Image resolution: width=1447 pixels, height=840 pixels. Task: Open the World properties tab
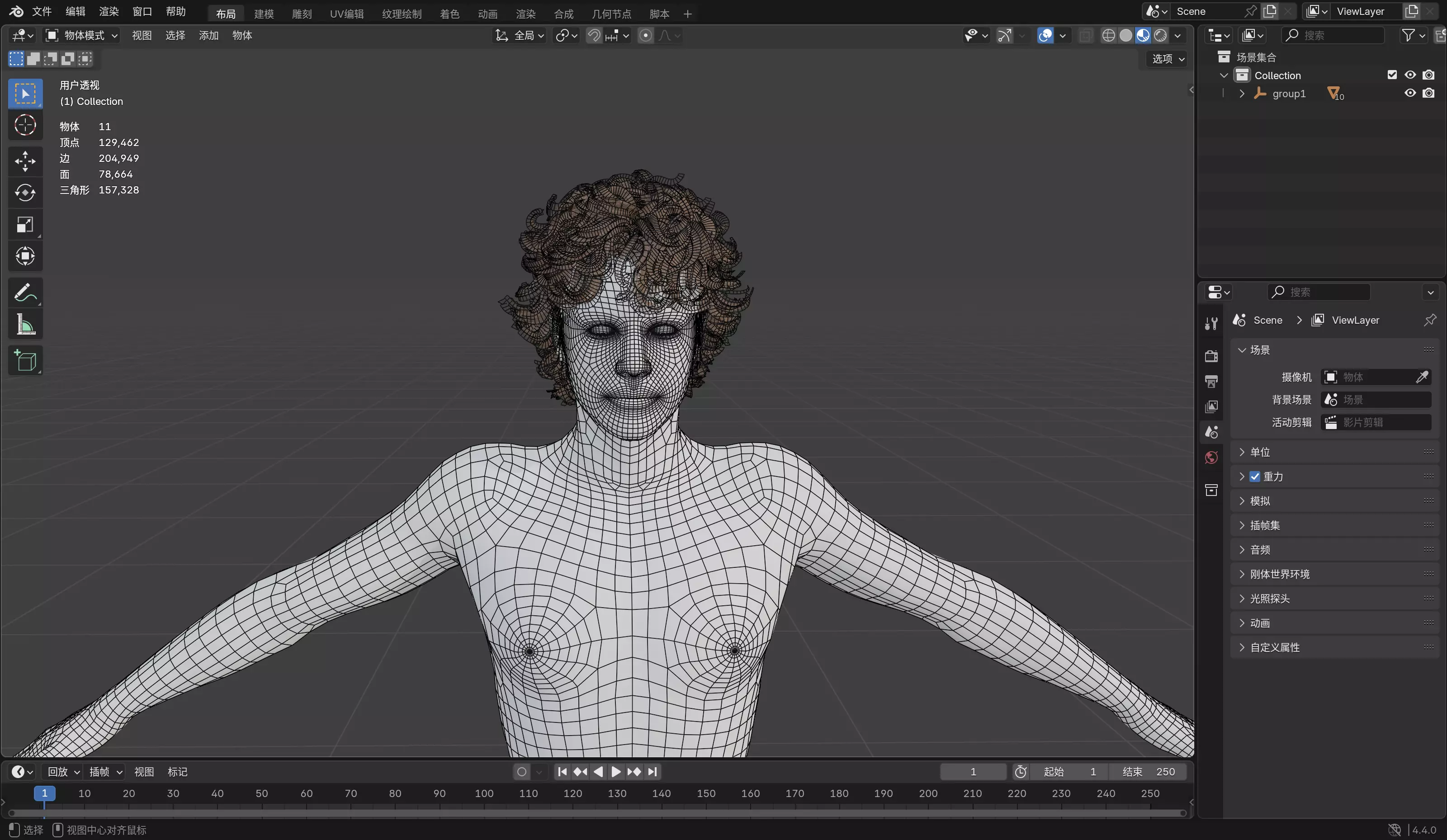click(1211, 458)
